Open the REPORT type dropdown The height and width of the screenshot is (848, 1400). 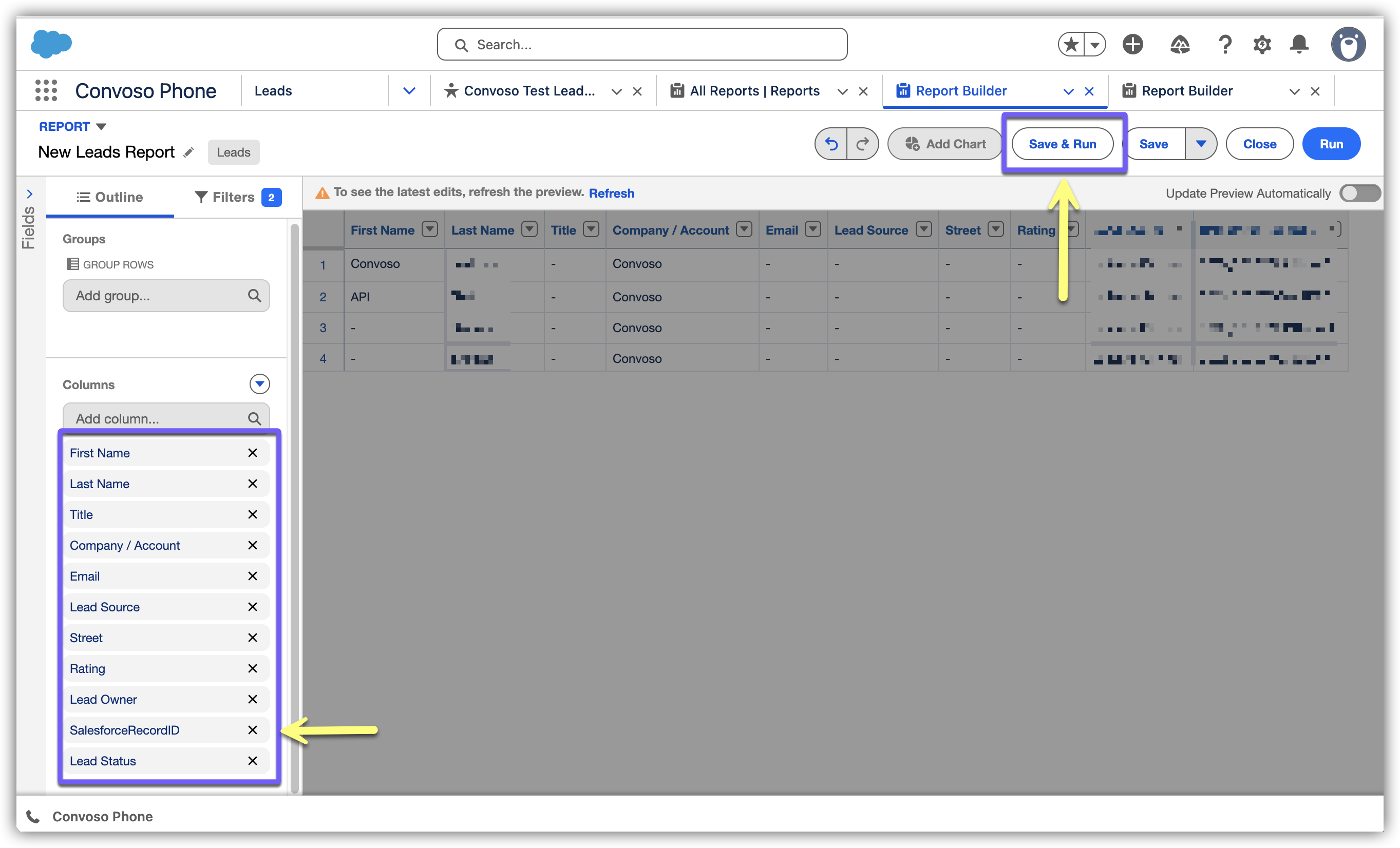[101, 127]
